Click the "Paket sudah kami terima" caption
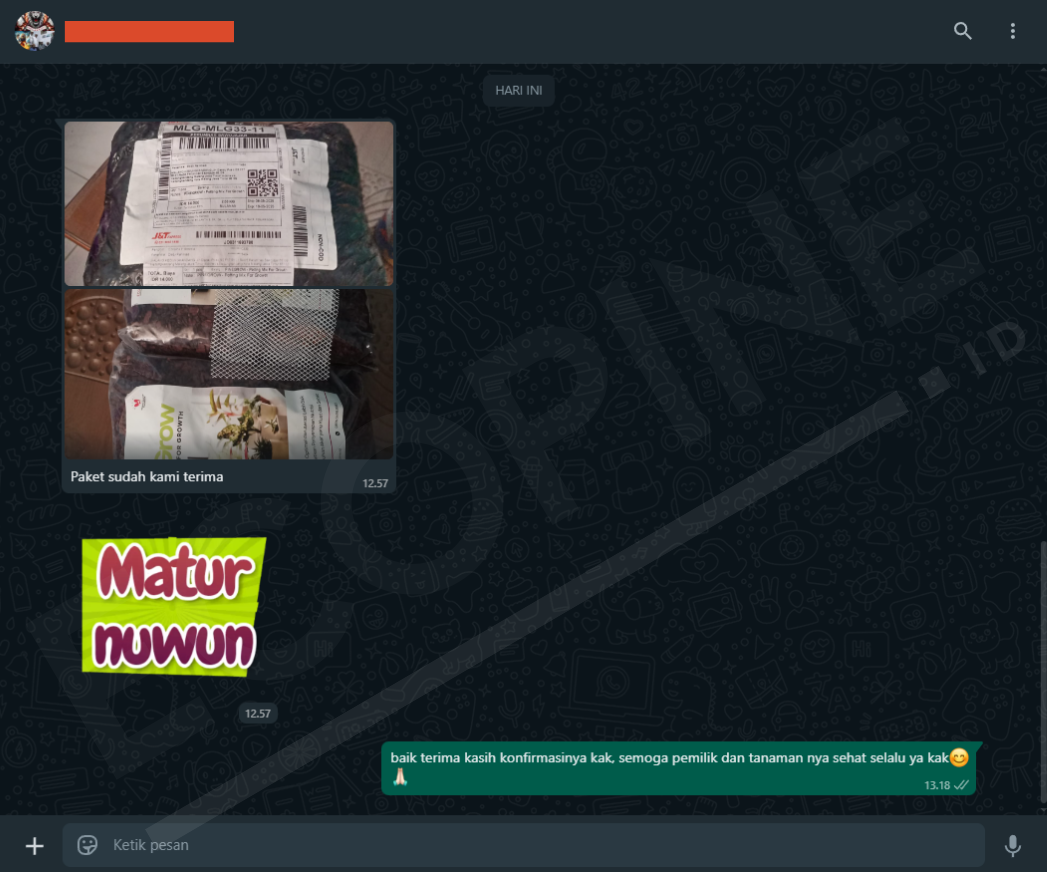This screenshot has width=1047, height=872. pyautogui.click(x=147, y=477)
